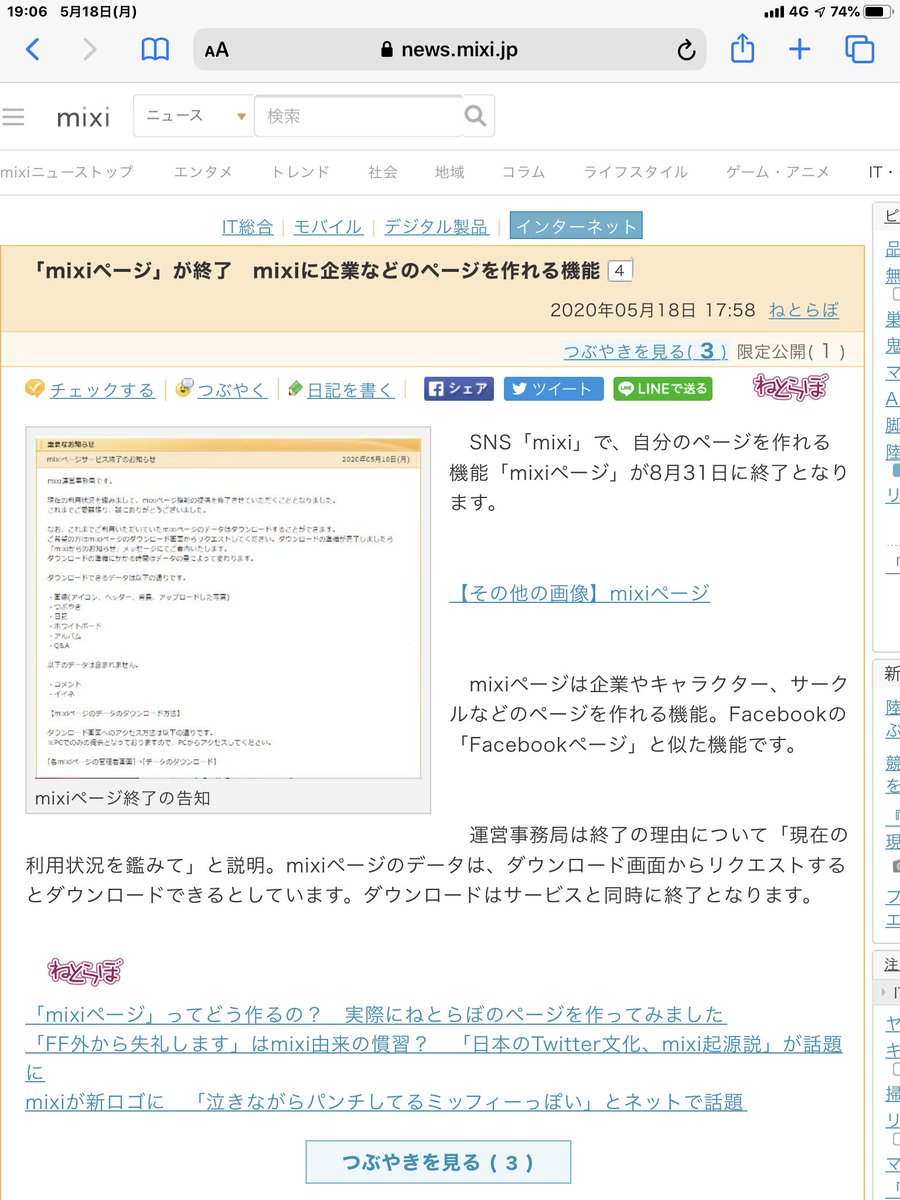The width and height of the screenshot is (900, 1200).
Task: Open mixiニューストップ tab
Action: point(67,172)
